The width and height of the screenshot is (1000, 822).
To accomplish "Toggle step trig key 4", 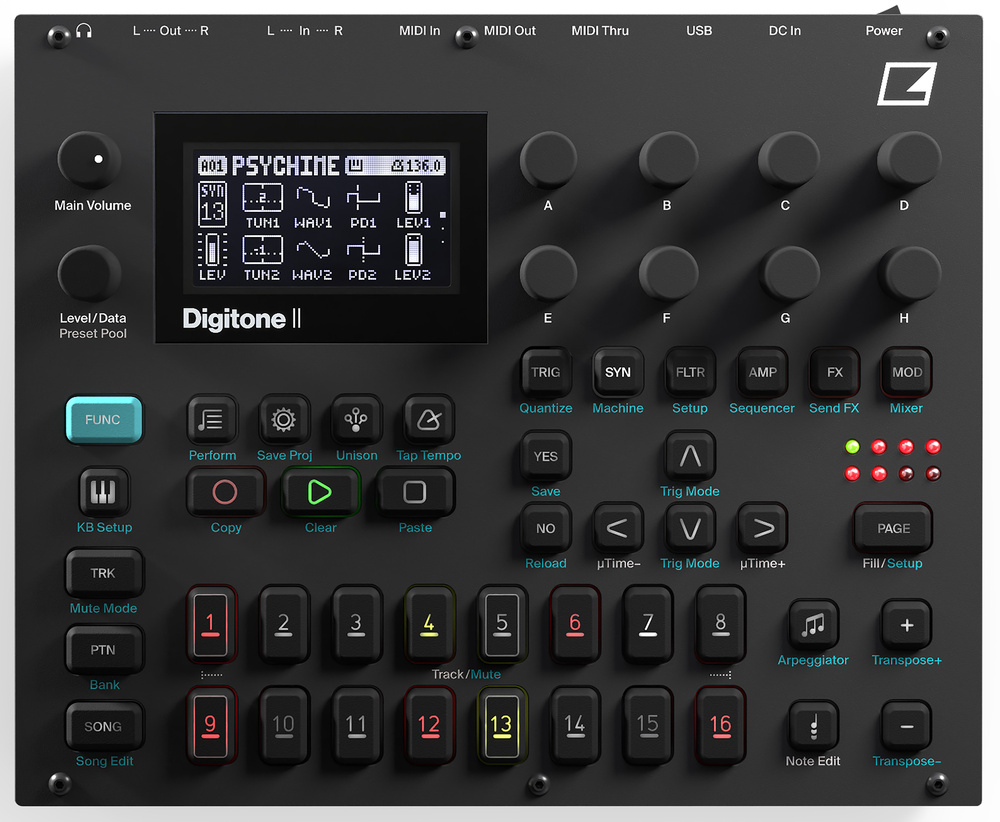I will coord(429,625).
